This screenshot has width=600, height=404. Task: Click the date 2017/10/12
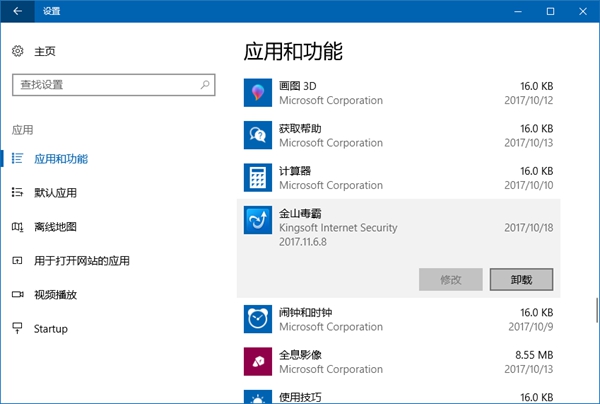(x=529, y=100)
